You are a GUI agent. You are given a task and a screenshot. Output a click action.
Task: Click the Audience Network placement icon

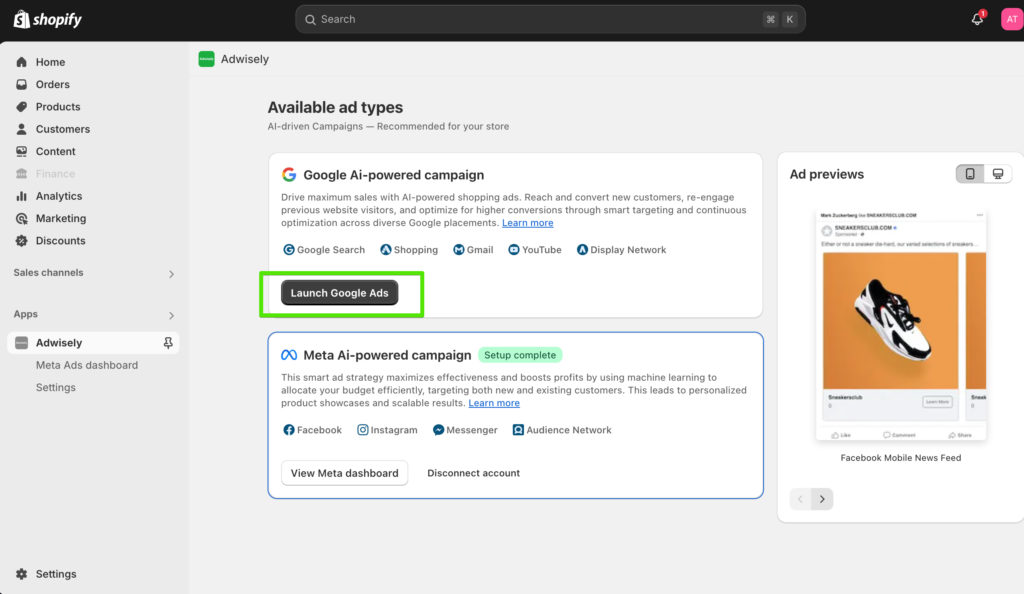(518, 430)
